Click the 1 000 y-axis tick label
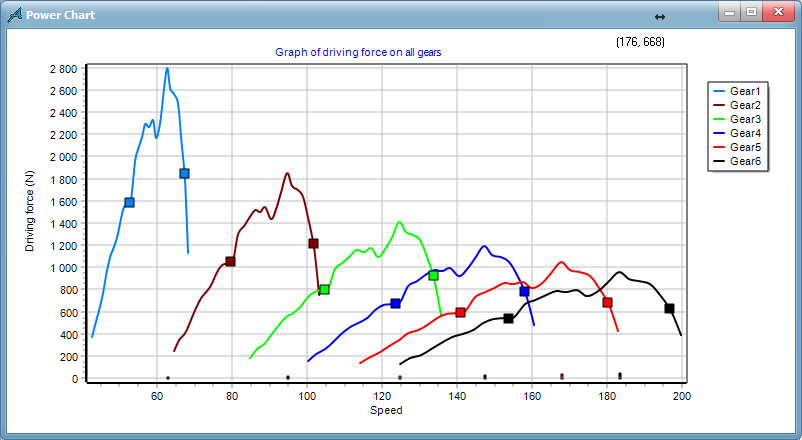 coord(63,268)
